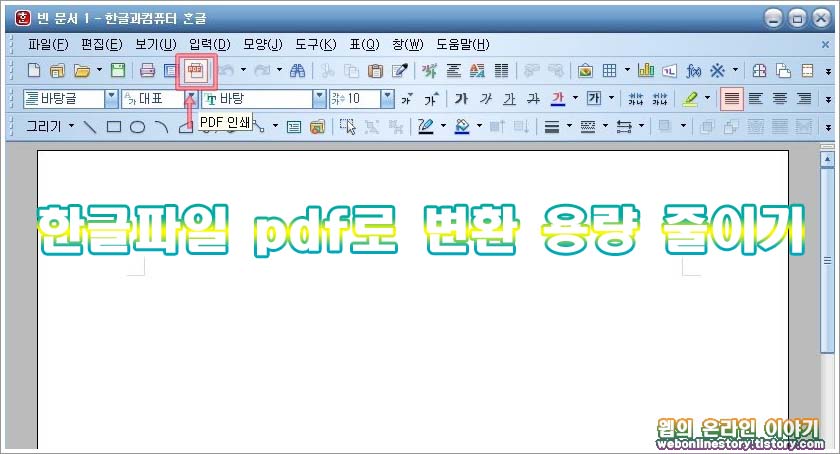Open the dropdown arrow beside the open folder icon
Viewport: 840px width, 454px height.
99,70
